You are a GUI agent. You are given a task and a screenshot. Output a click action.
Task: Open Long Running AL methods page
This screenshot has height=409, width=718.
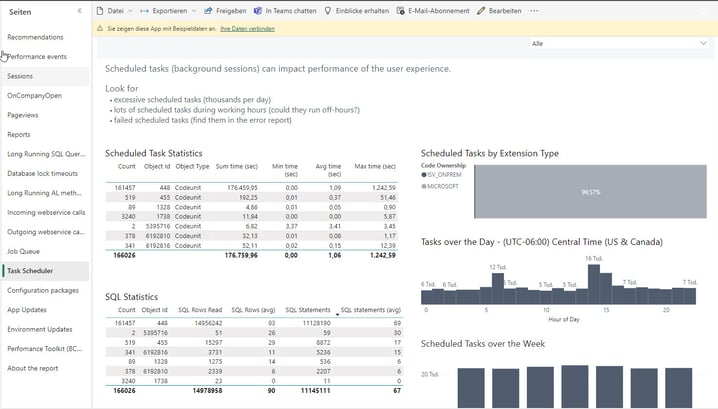[x=44, y=193]
